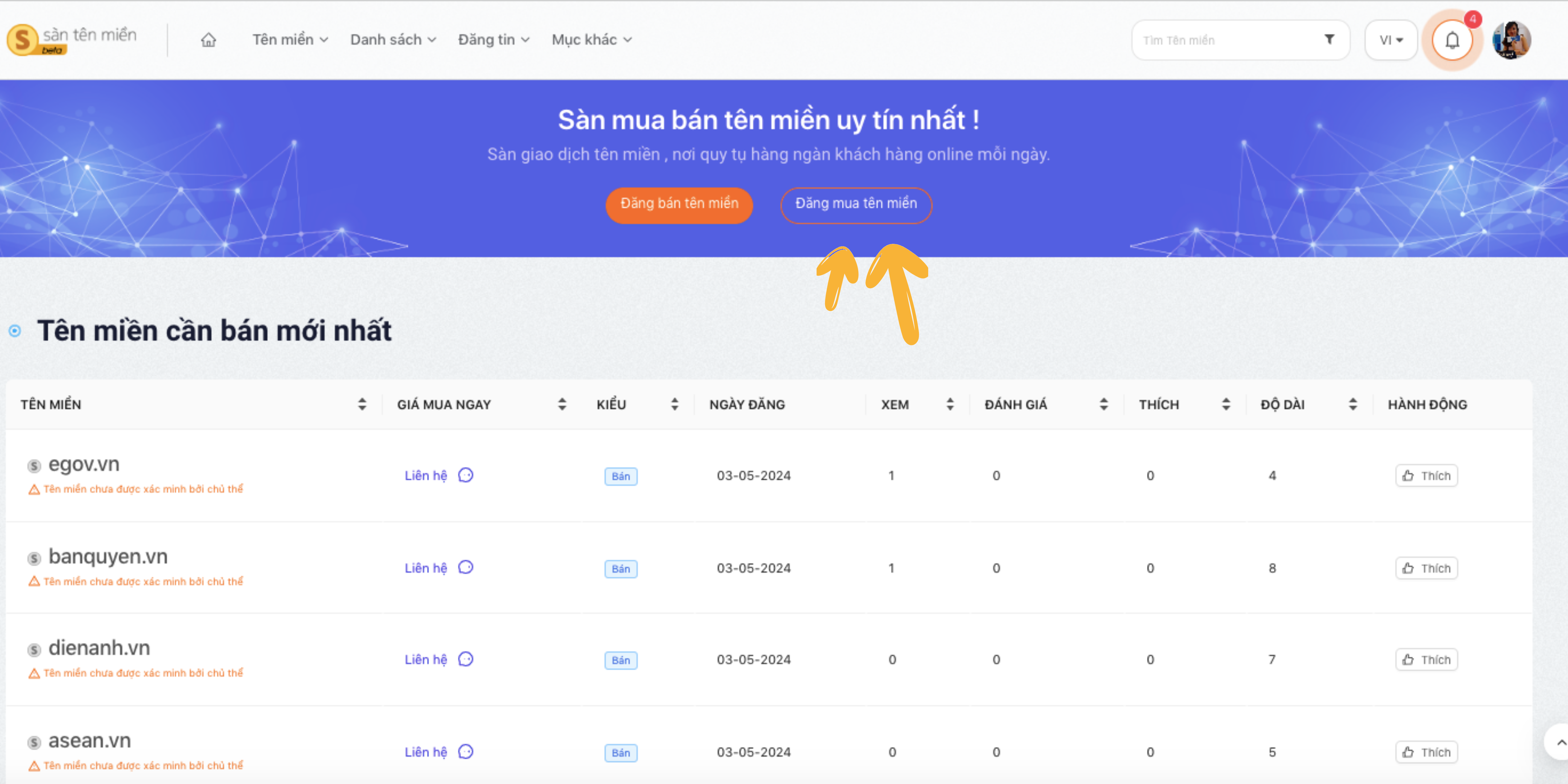Open chat icon for asean.vn

click(466, 752)
